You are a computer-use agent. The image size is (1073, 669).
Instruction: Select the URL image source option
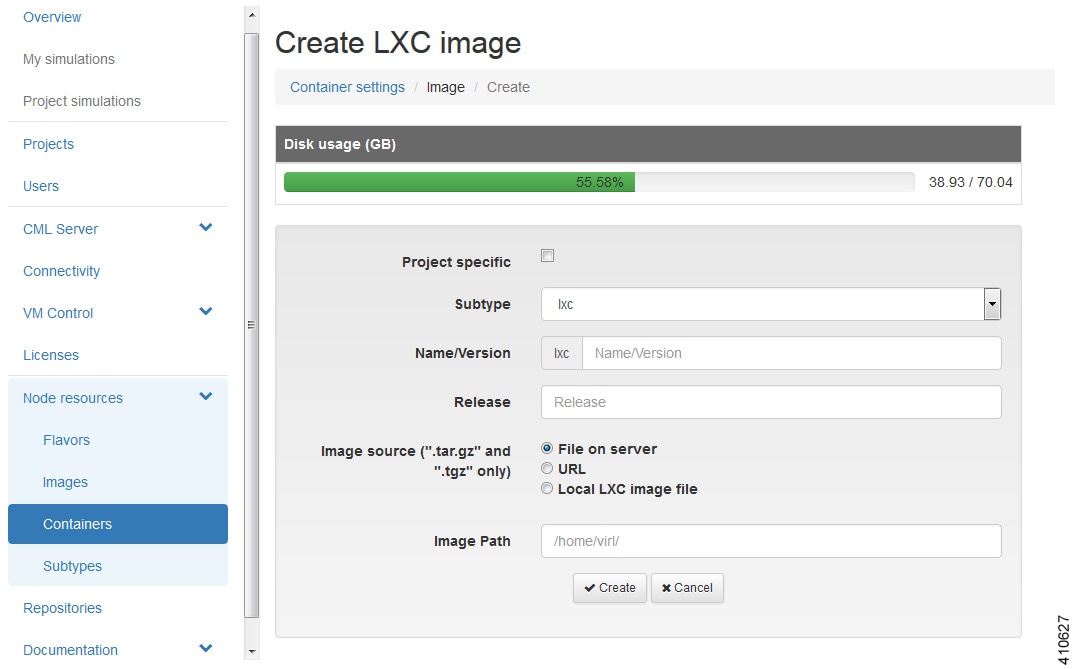547,469
